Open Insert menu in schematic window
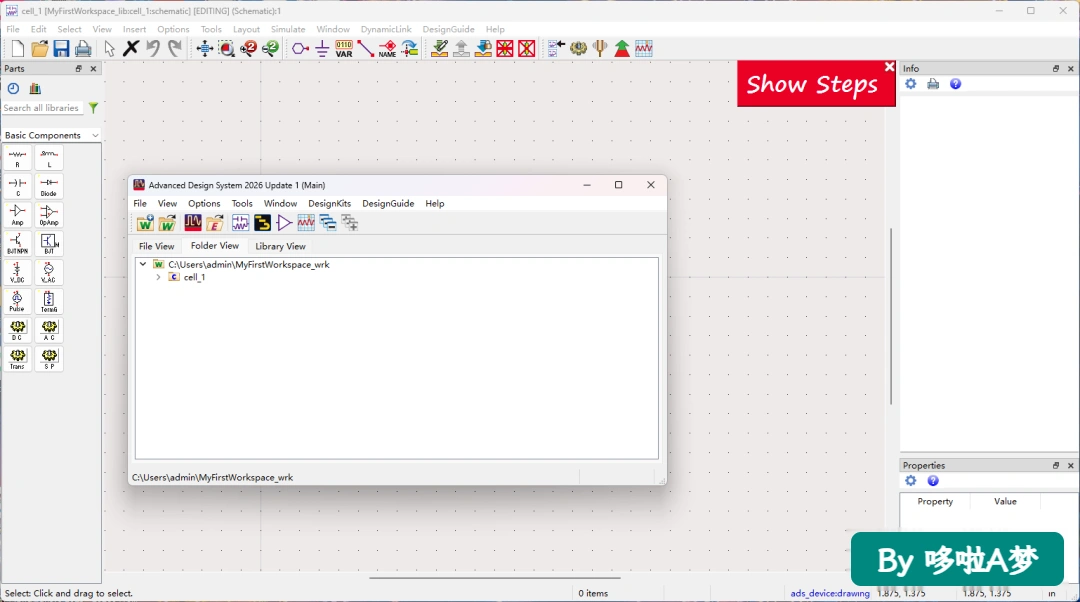Viewport: 1080px width, 602px height. click(x=134, y=29)
